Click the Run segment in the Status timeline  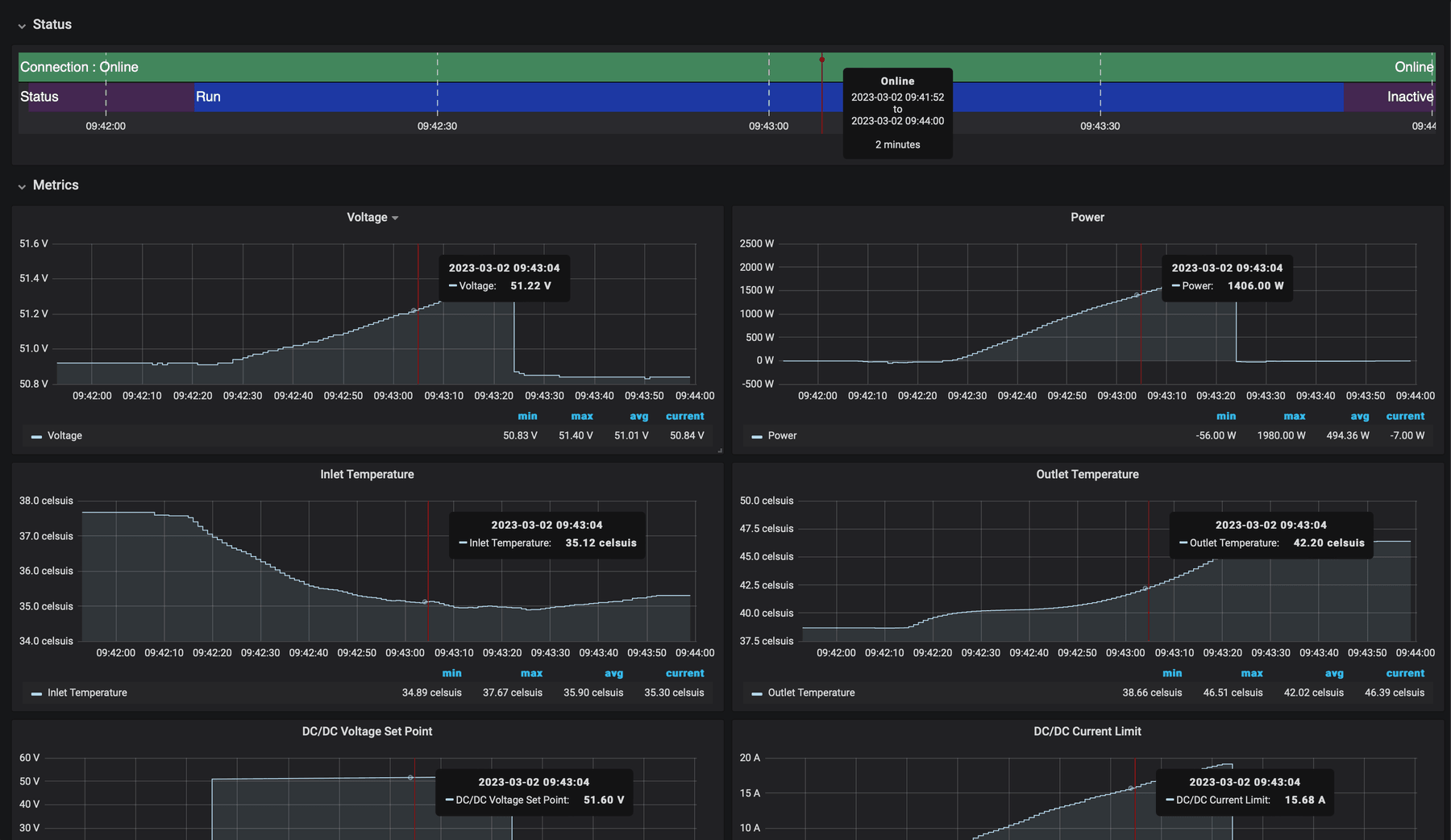coord(209,97)
